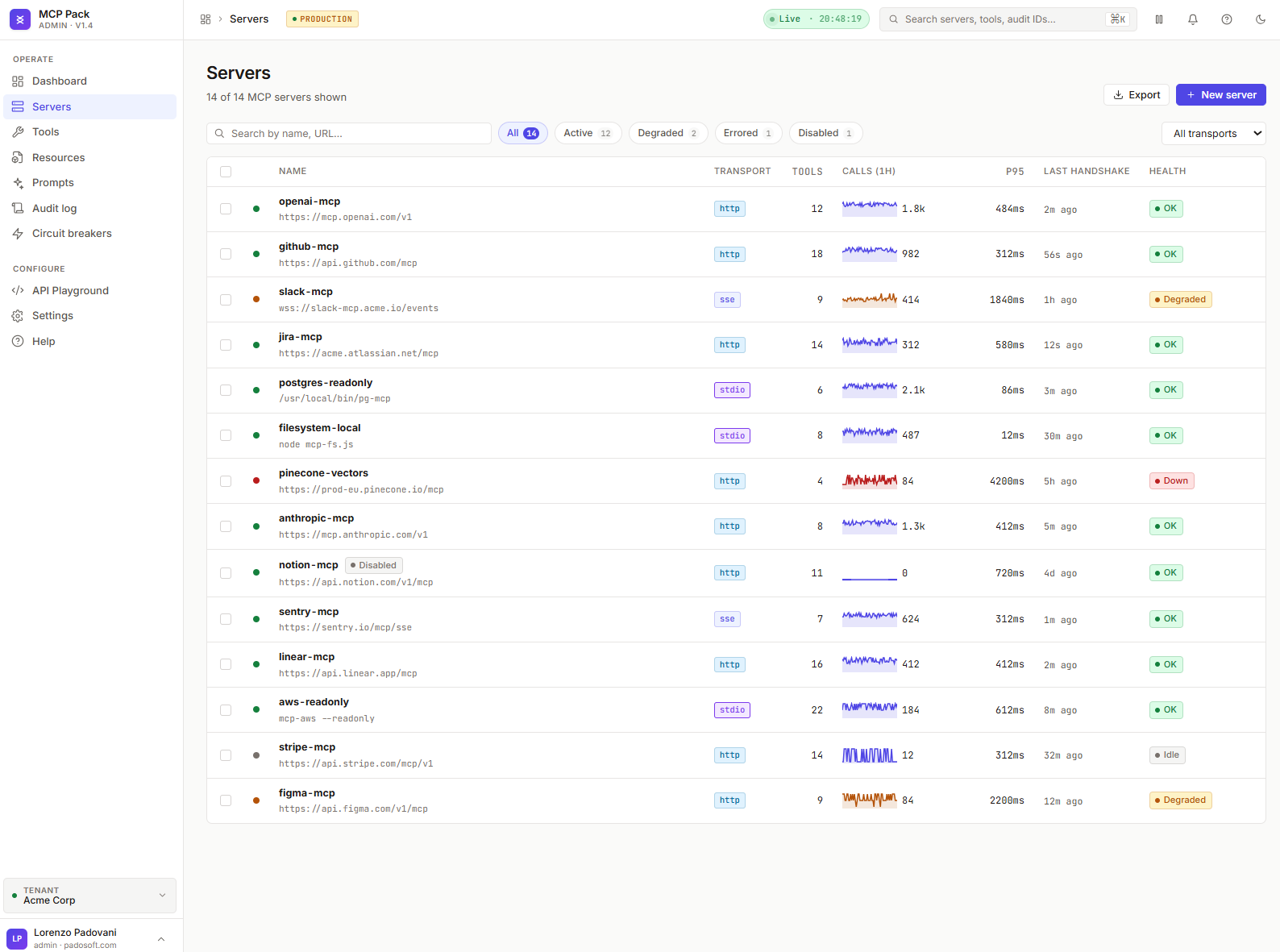The image size is (1280, 952).
Task: Check the openai-mcp row checkbox
Action: click(x=226, y=209)
